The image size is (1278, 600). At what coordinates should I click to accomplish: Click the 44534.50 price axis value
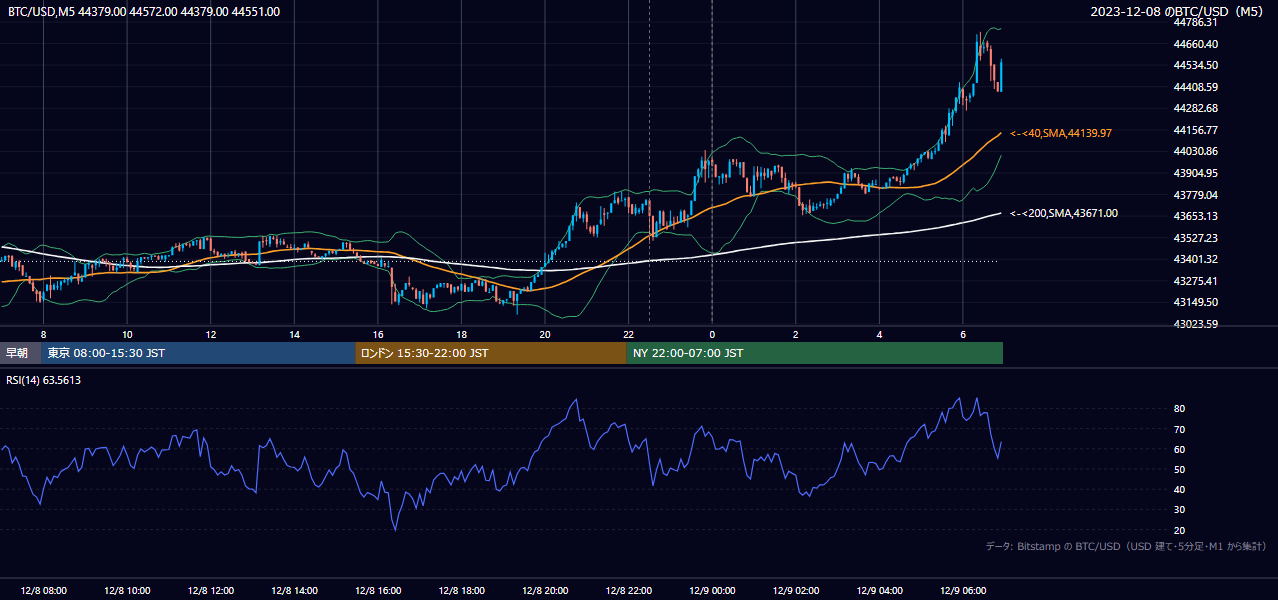coord(1197,65)
